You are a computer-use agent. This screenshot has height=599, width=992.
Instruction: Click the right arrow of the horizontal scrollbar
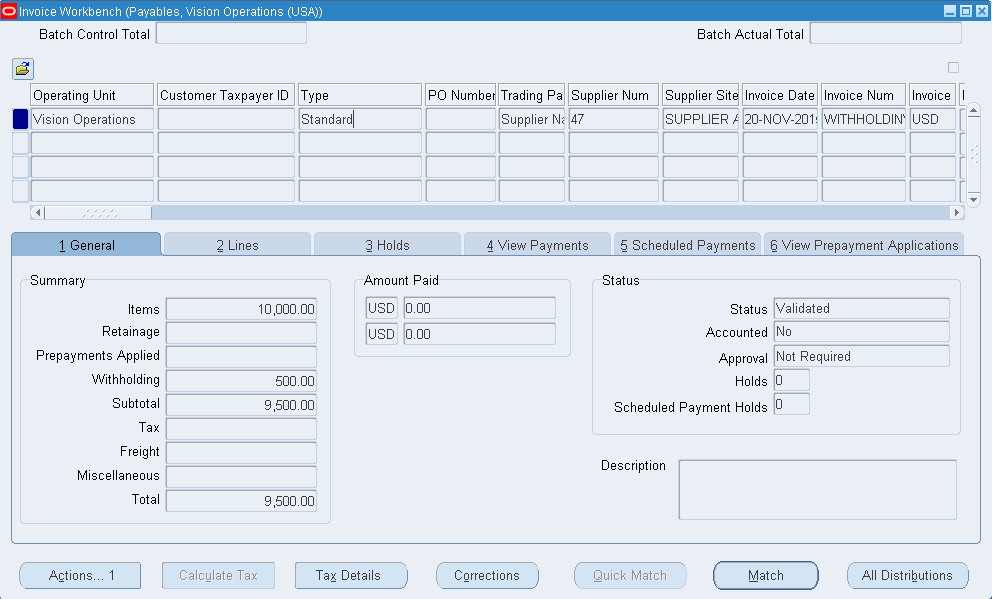click(957, 213)
